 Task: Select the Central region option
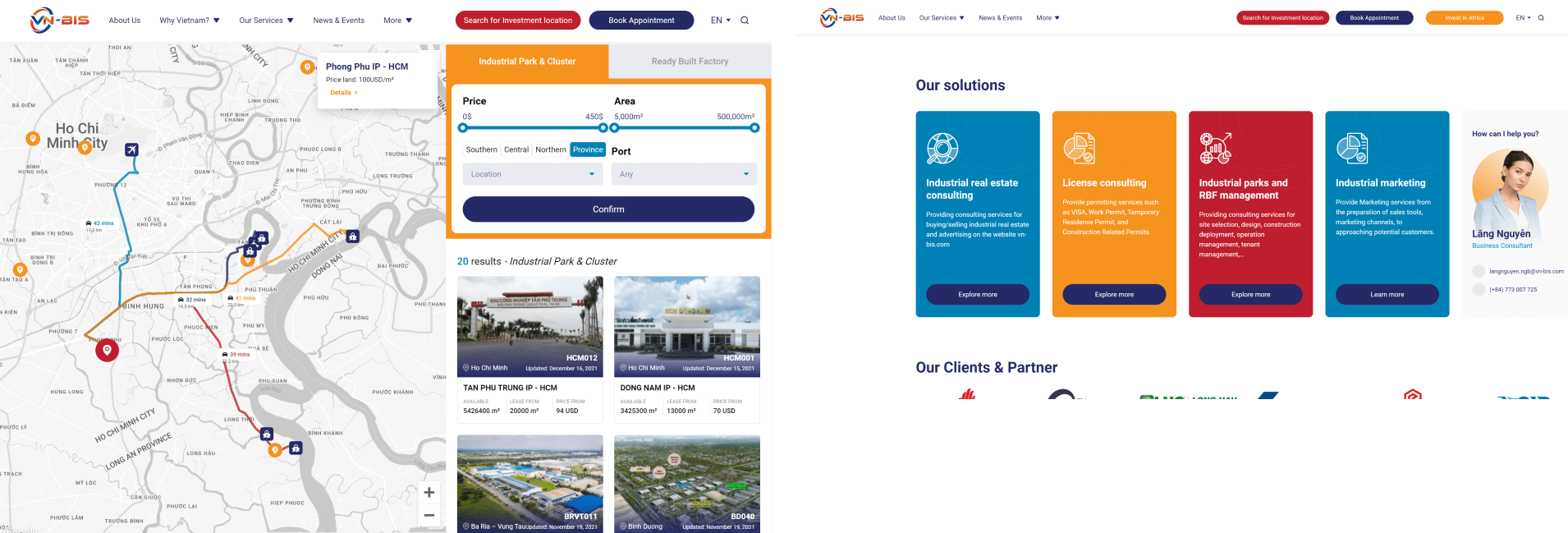(516, 149)
